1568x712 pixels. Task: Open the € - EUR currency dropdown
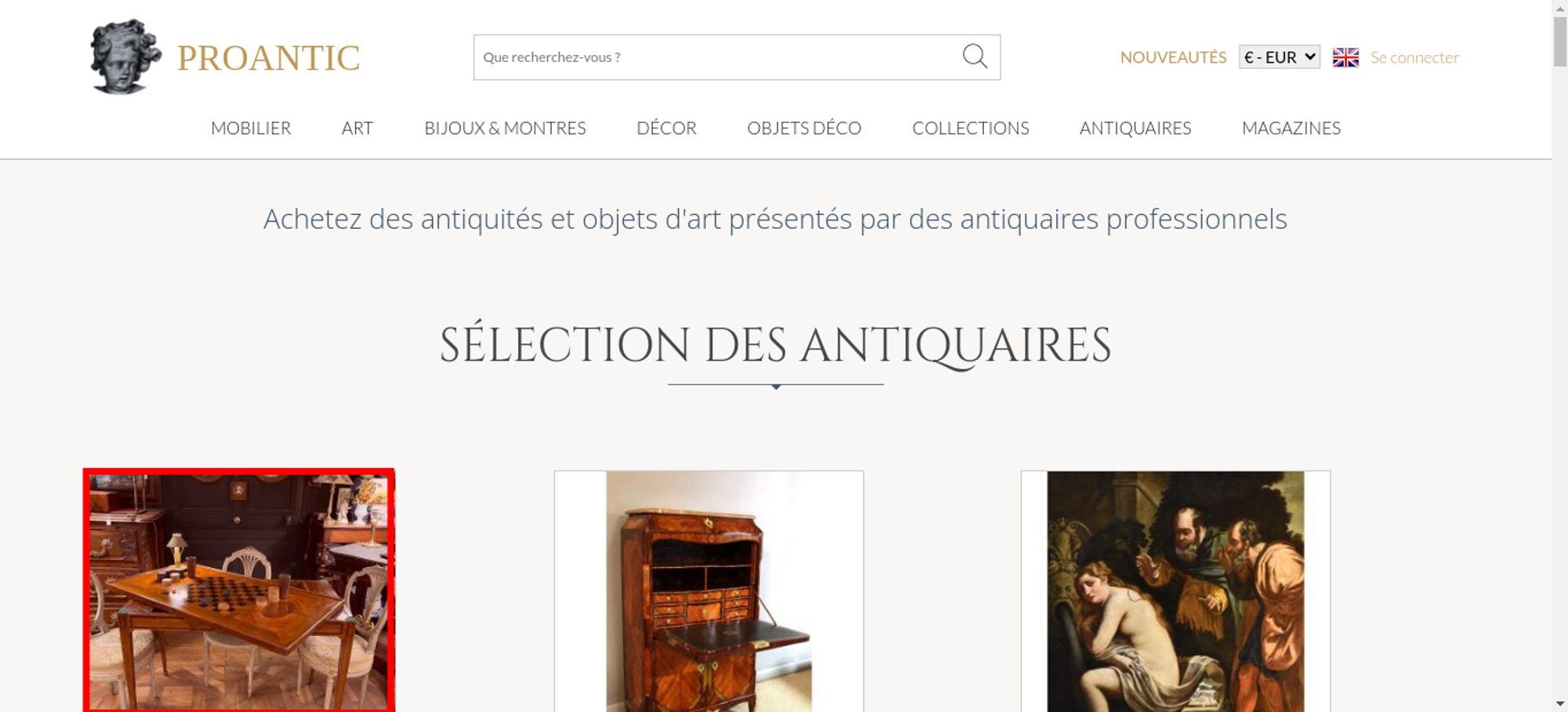click(1279, 57)
